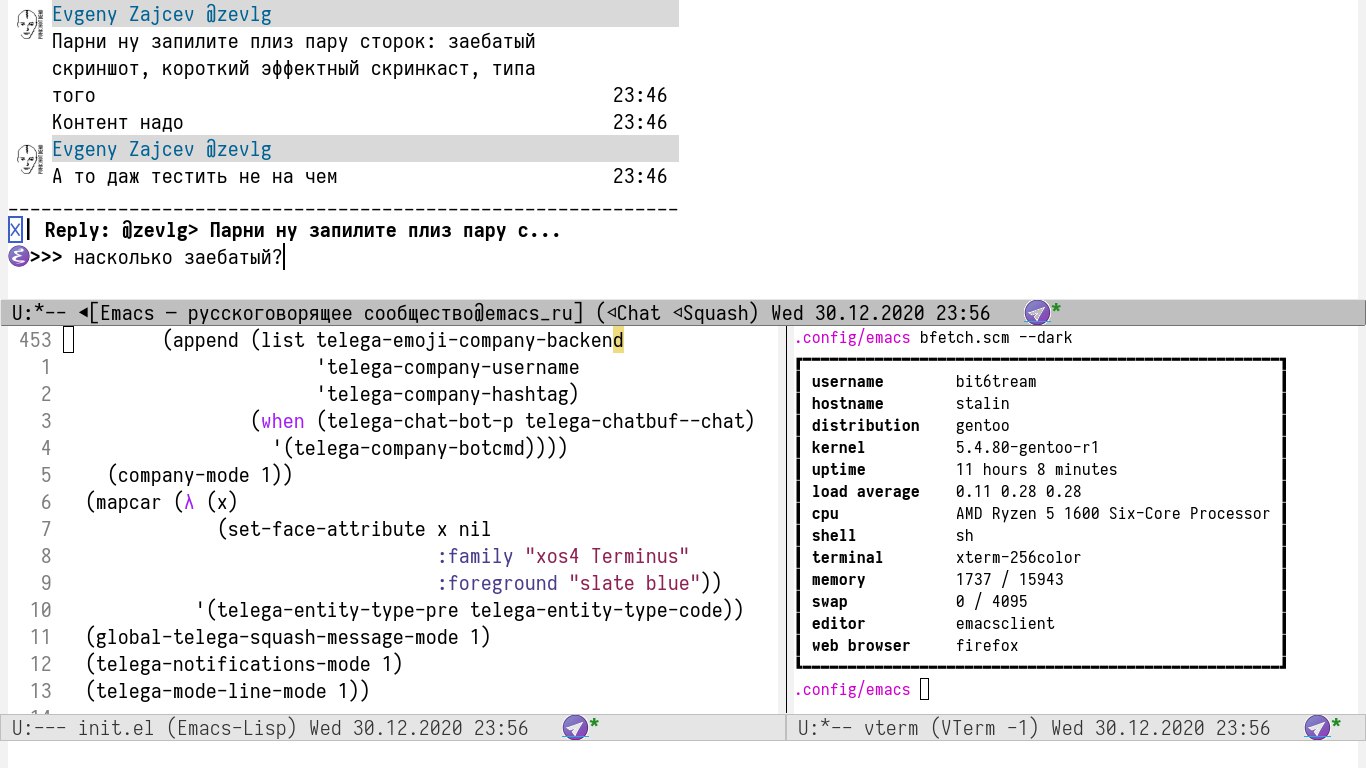
Task: Click the ◀ arrow before the chat buffer name
Action: [83, 313]
